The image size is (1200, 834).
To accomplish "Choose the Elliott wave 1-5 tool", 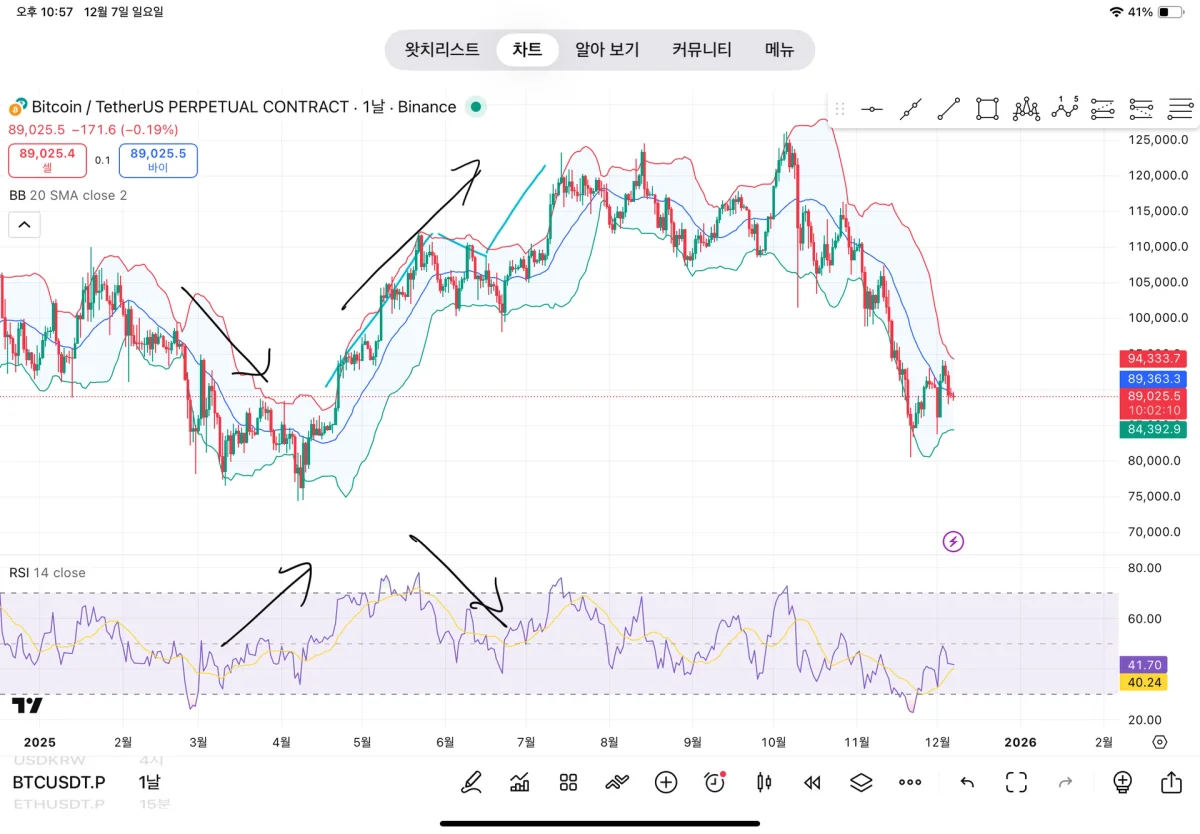I will pyautogui.click(x=1065, y=108).
